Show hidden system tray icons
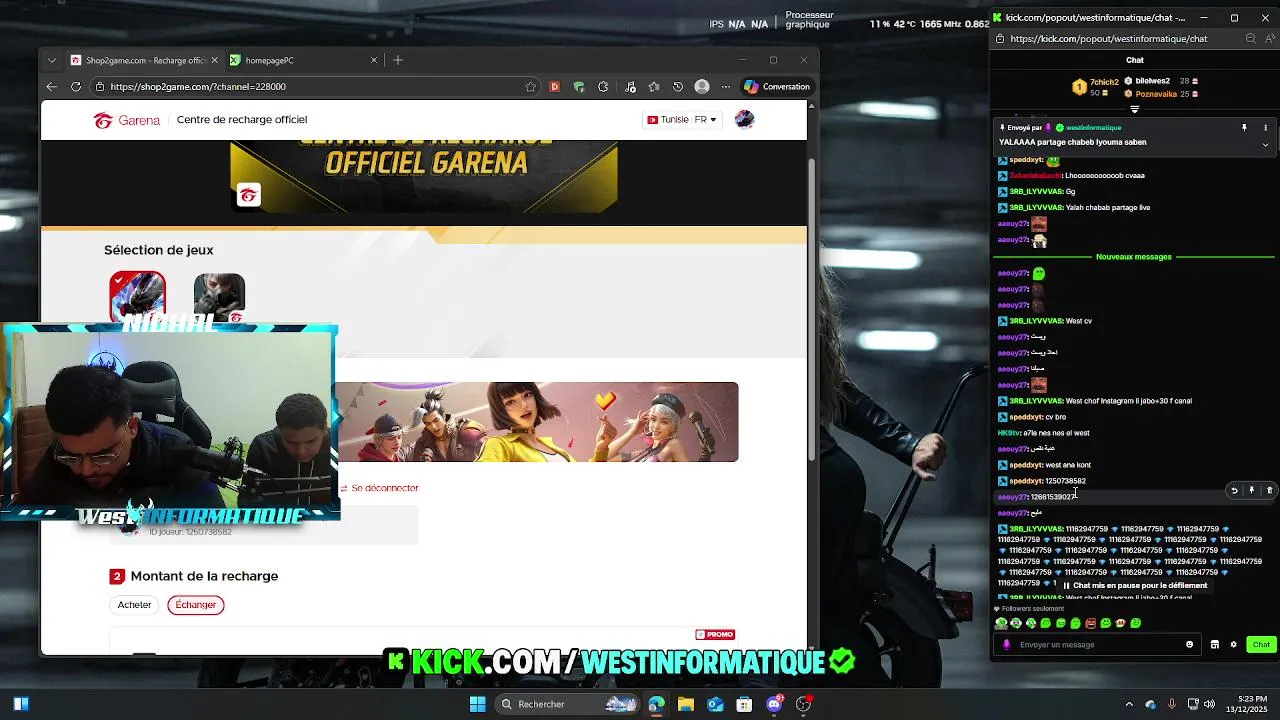The image size is (1280, 720). point(1129,704)
